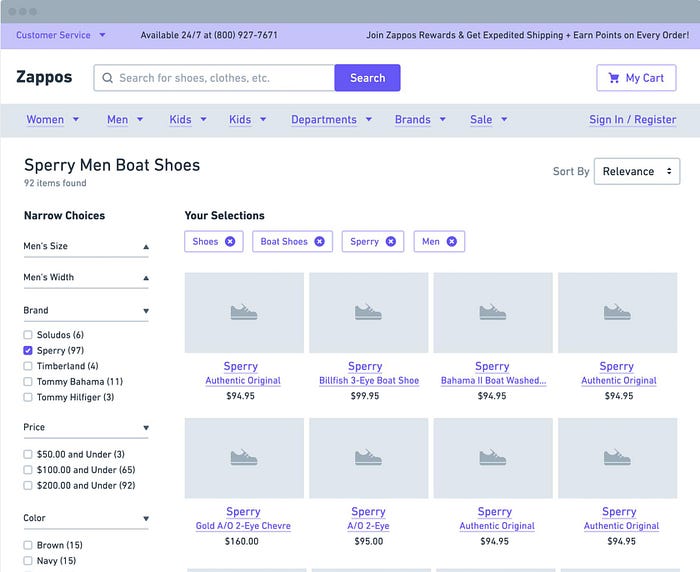700x572 pixels.
Task: Click the $160.00 price text
Action: pos(242,542)
